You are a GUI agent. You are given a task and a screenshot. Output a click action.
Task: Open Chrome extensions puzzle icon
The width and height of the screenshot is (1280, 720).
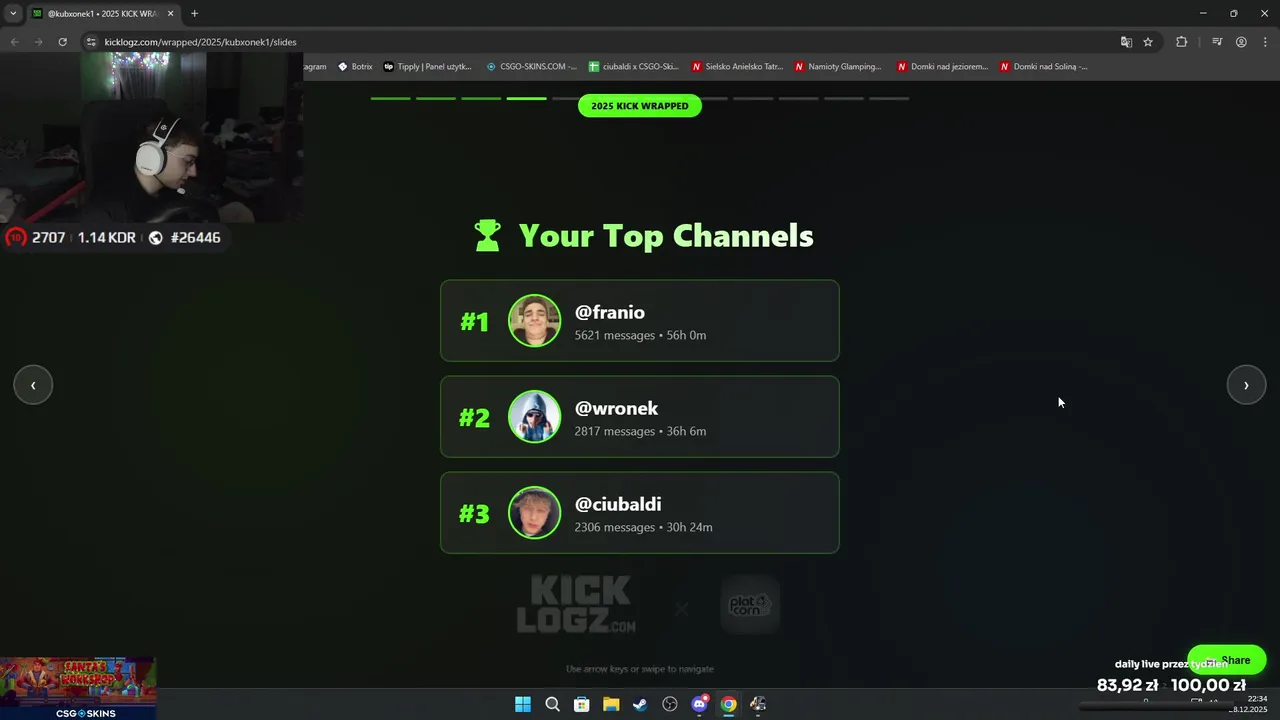tap(1181, 42)
